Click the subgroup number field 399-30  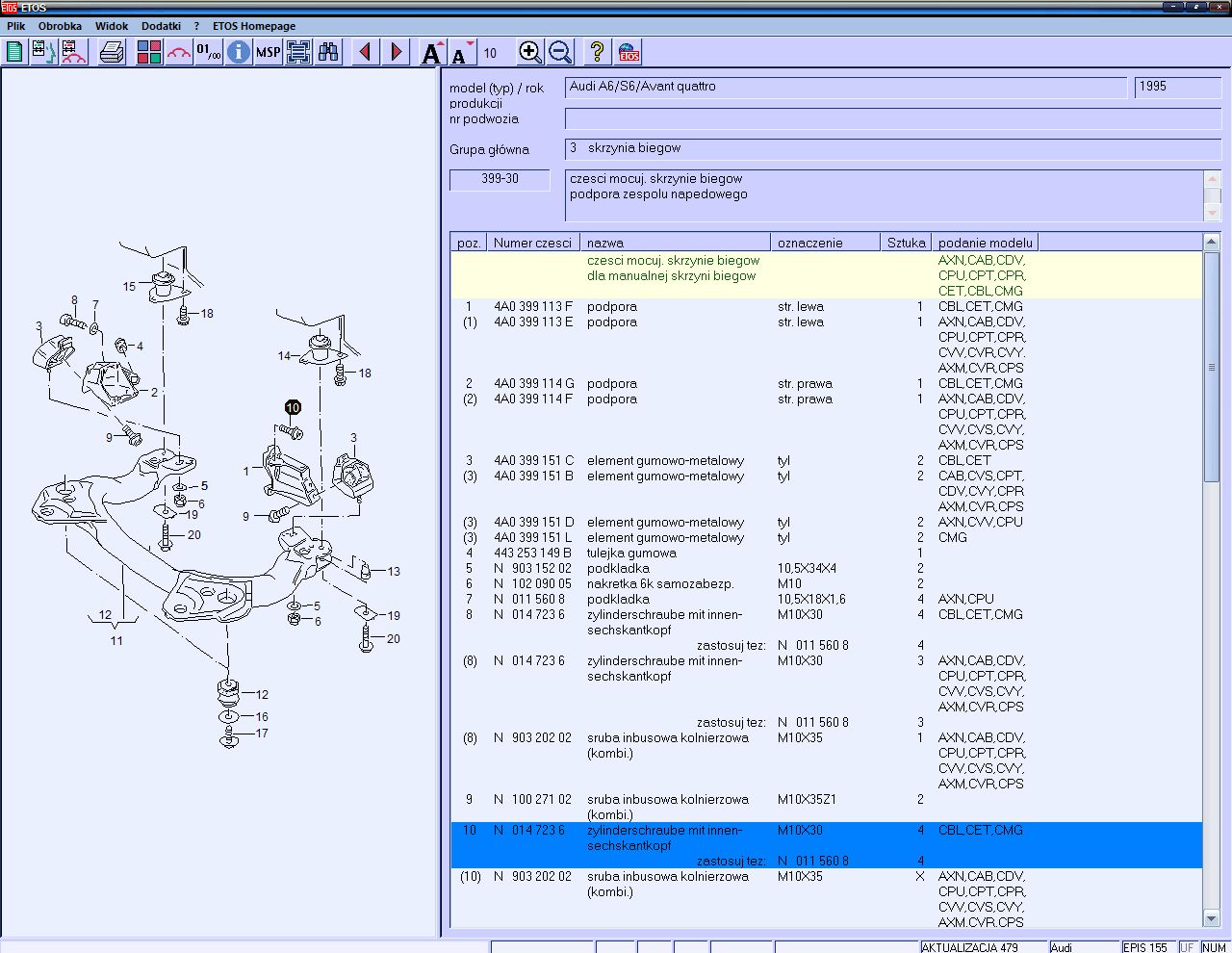500,180
